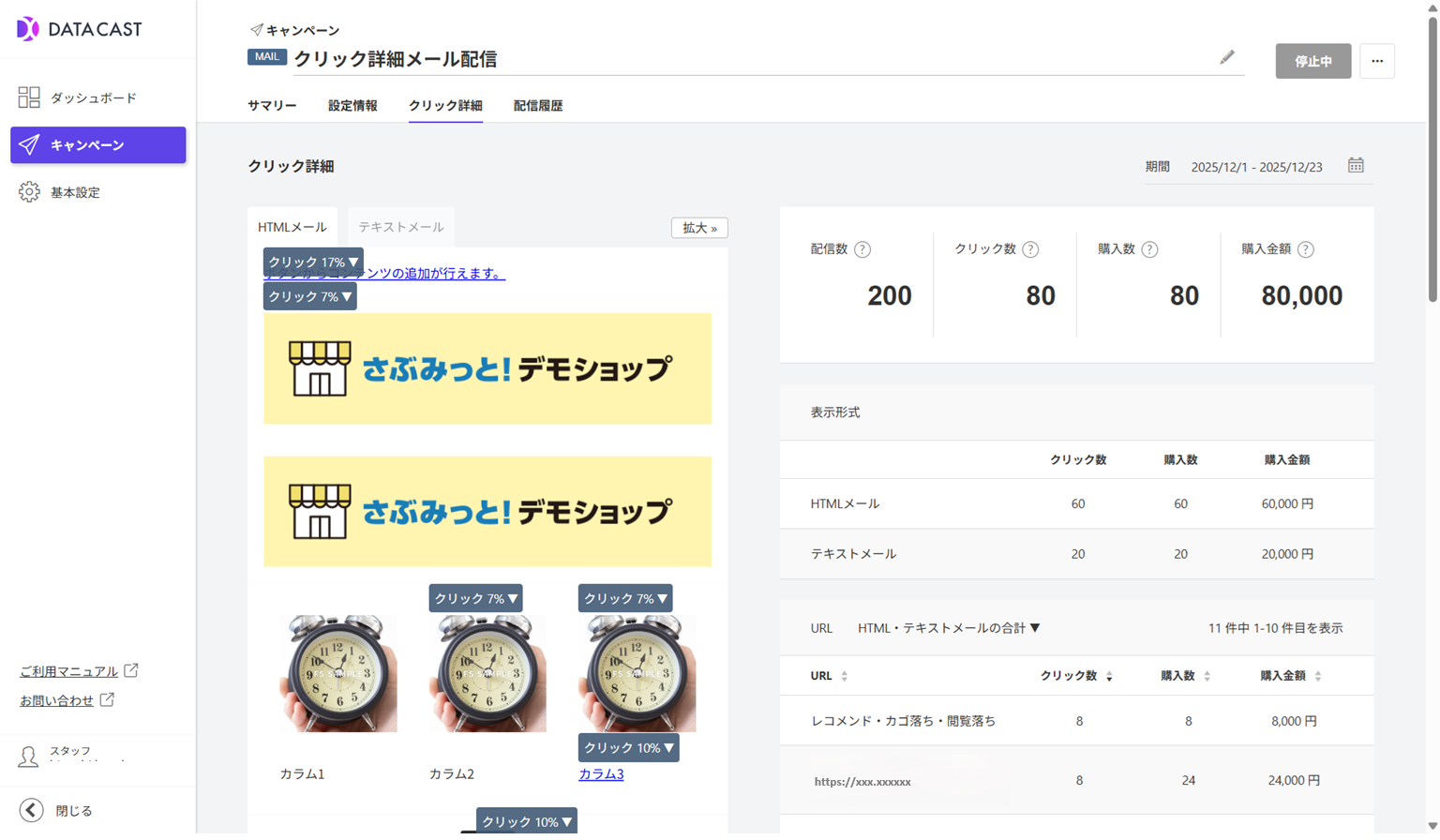Click help icon next to クリック数
The width and height of the screenshot is (1440, 840).
[1030, 249]
